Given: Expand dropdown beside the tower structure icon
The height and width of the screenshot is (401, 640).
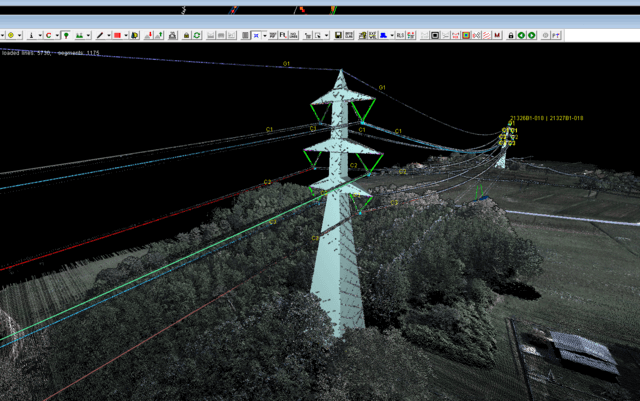Looking at the screenshot, I should coord(40,36).
